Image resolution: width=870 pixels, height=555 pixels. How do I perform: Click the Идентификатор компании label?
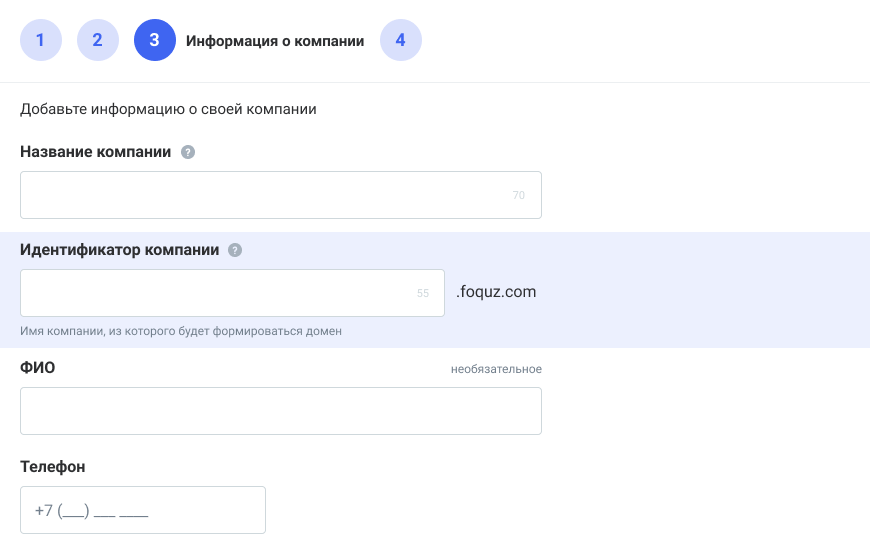(x=119, y=250)
